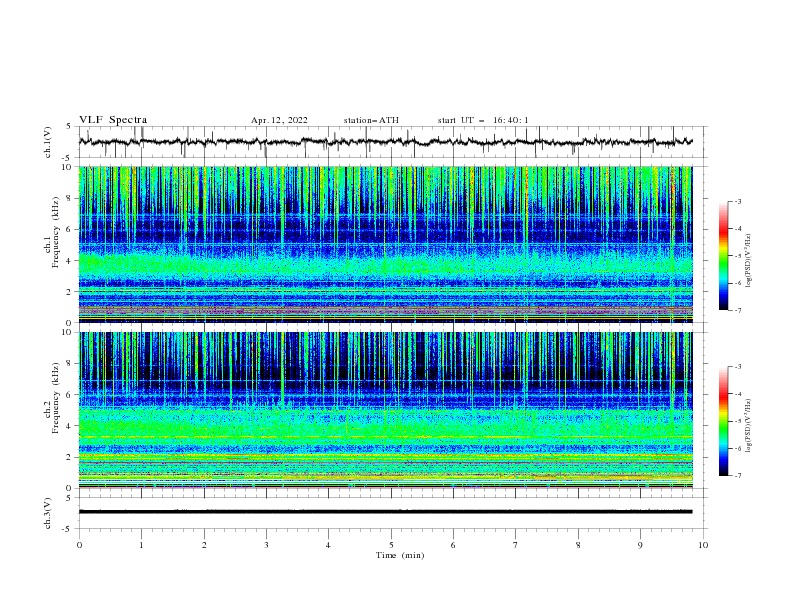
Task: Click tick label "10" on the time axis
Action: [x=703, y=545]
